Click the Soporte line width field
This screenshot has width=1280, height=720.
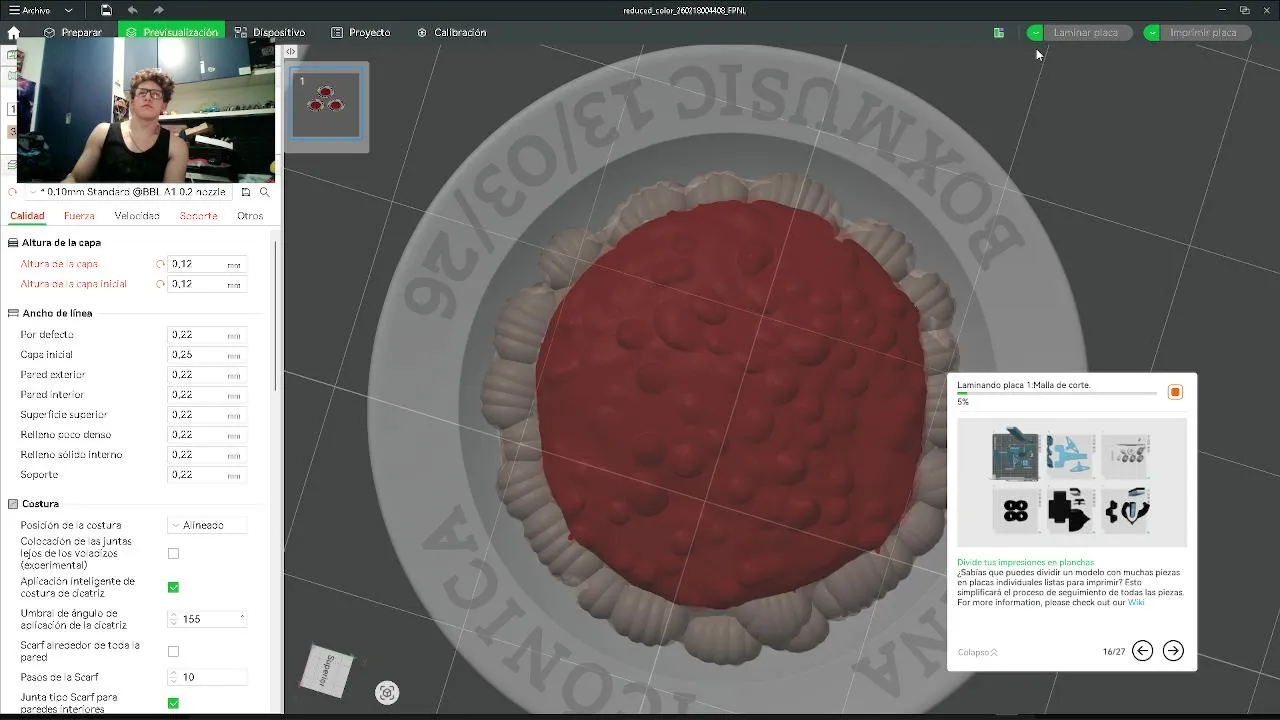[x=206, y=474]
